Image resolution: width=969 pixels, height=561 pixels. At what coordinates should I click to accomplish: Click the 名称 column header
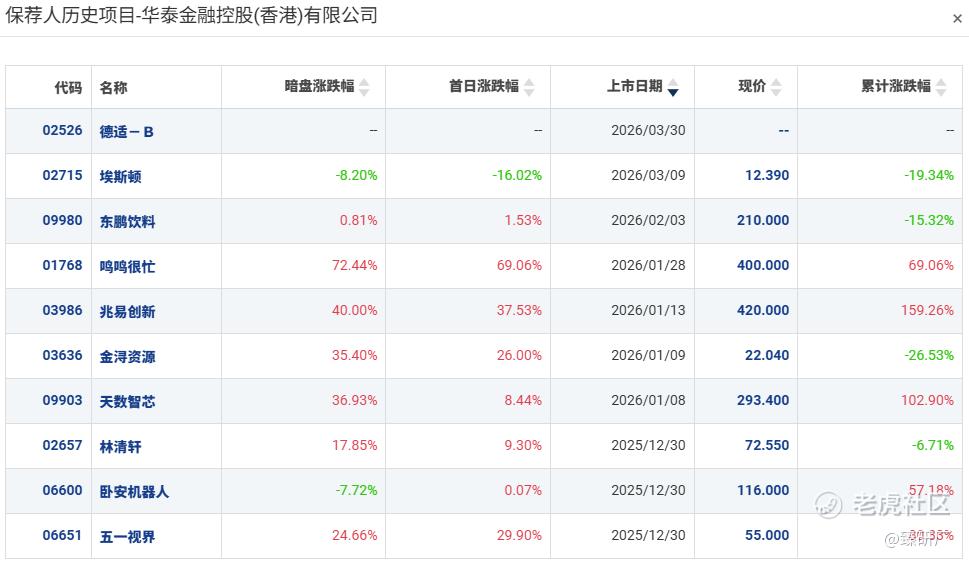click(x=113, y=88)
